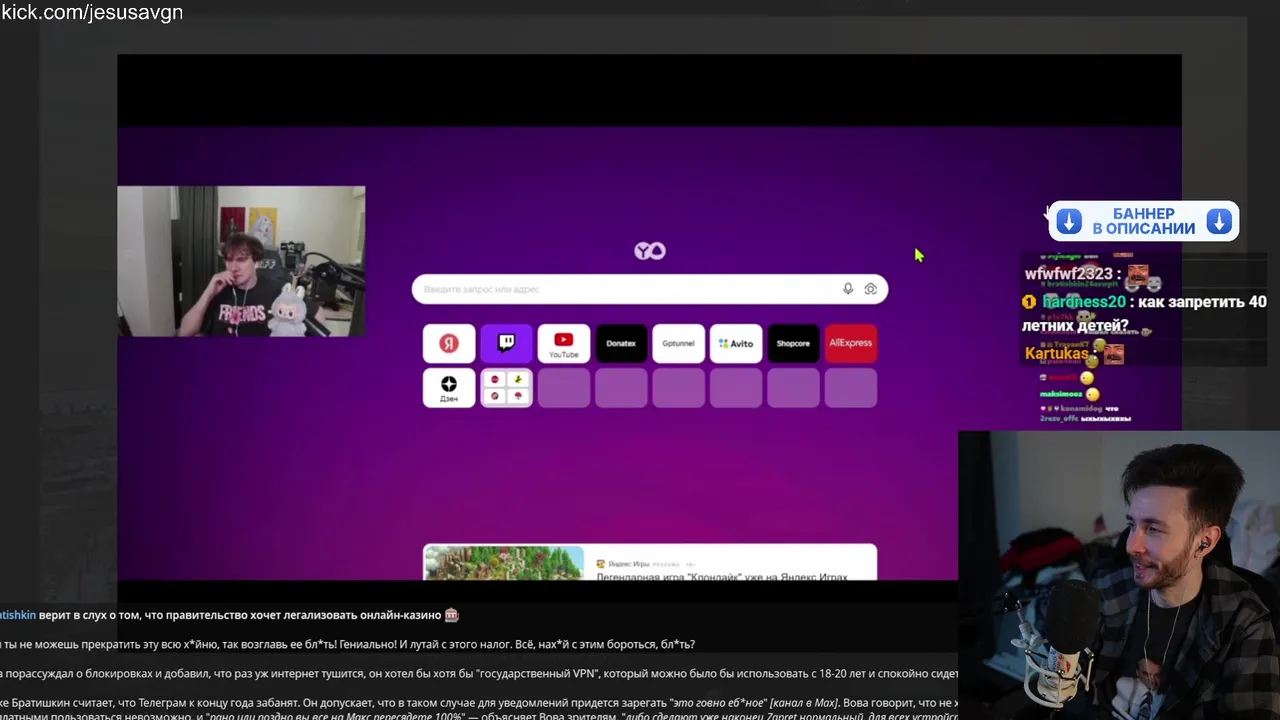The image size is (1280, 720).
Task: Open the Twitch bookmark tile
Action: coord(506,343)
